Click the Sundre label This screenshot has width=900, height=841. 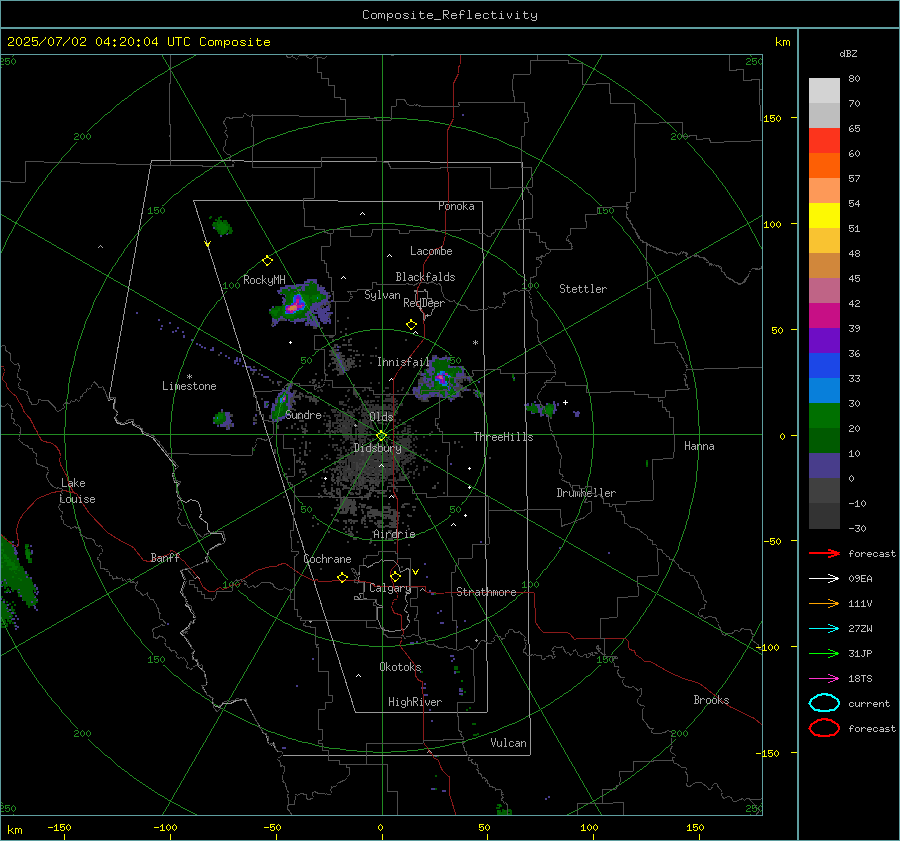(303, 414)
